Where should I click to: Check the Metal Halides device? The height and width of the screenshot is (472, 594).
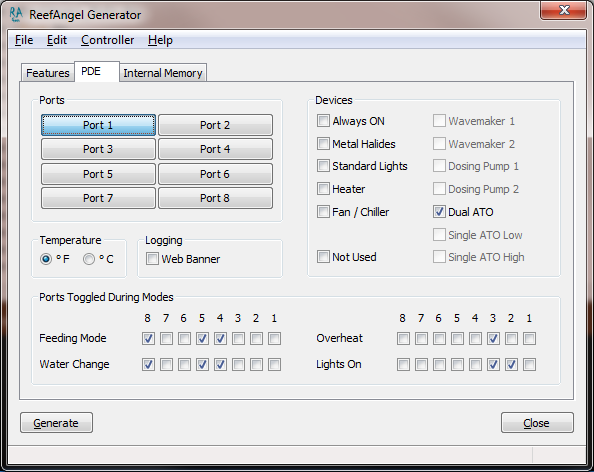(323, 144)
